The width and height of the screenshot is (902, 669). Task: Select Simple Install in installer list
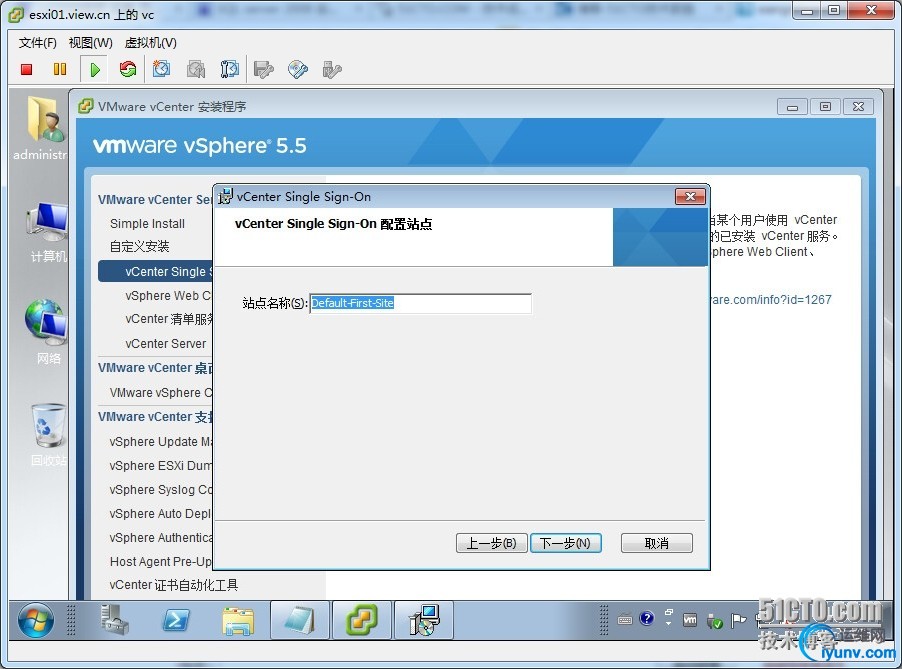tap(147, 224)
